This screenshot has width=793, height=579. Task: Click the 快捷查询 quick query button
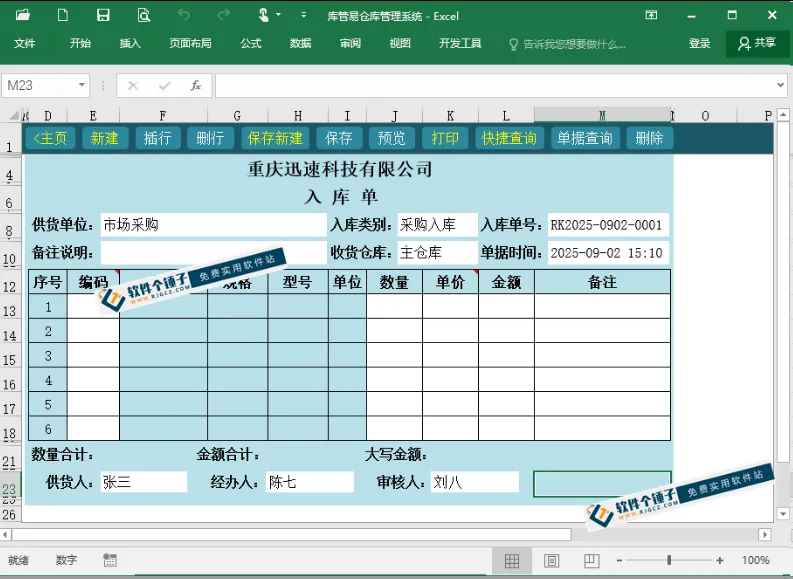point(509,138)
